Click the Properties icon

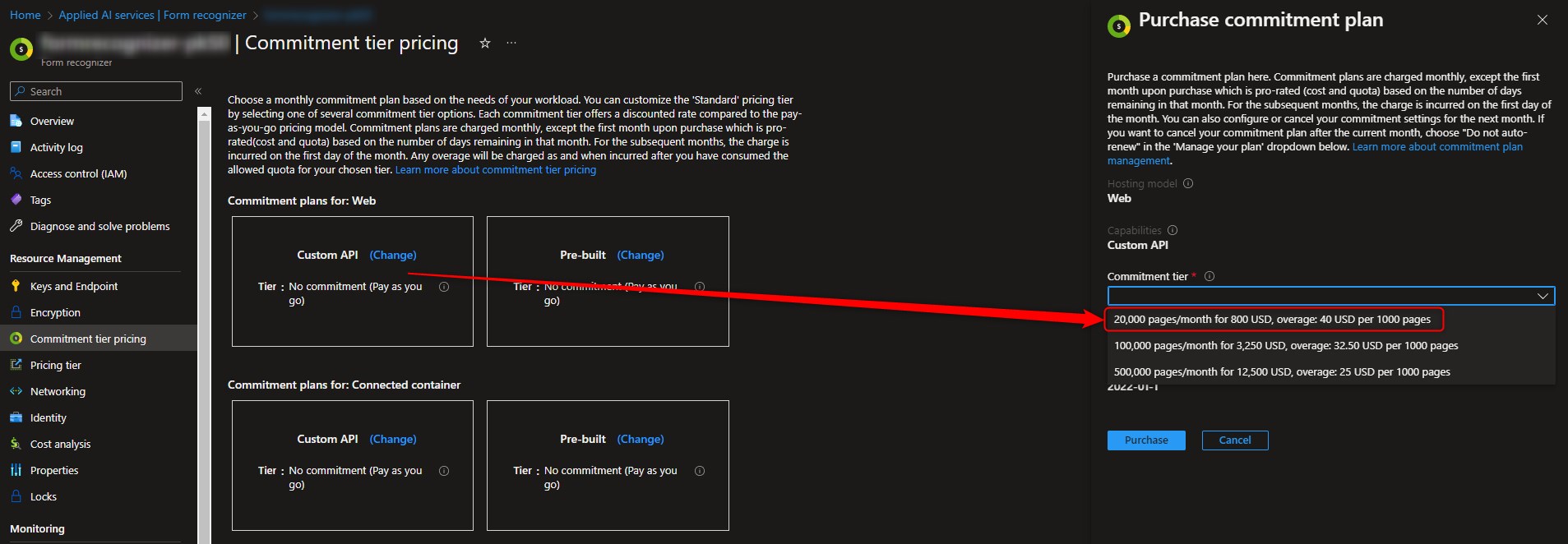click(16, 470)
